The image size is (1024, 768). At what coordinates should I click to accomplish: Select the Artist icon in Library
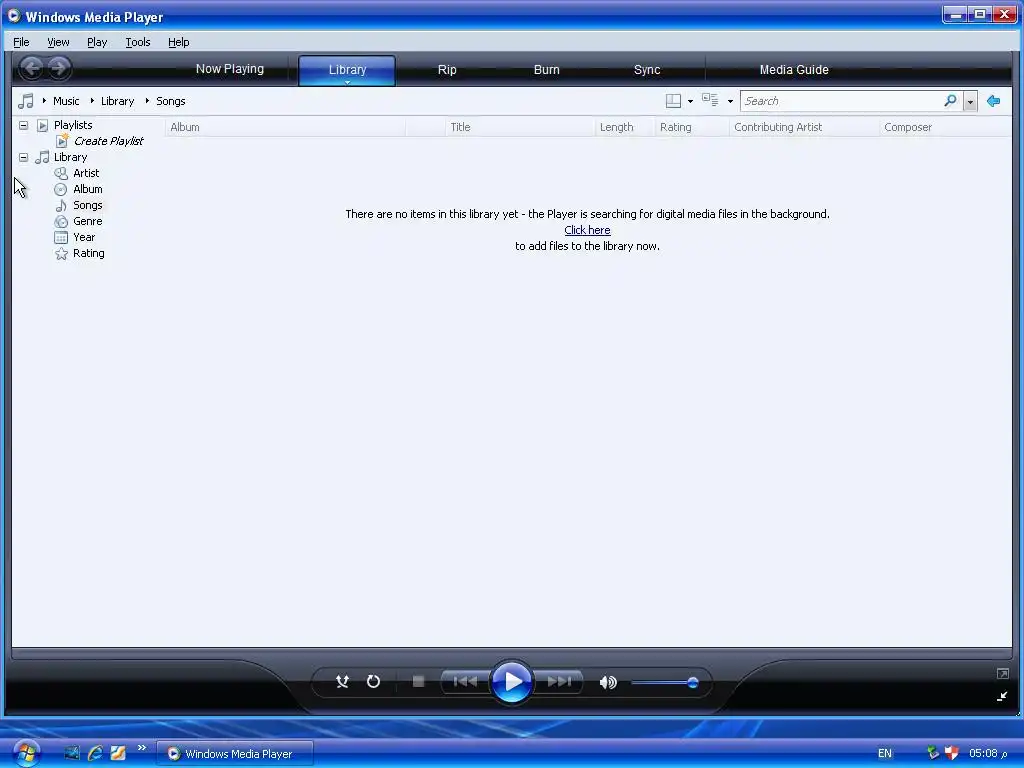click(61, 173)
